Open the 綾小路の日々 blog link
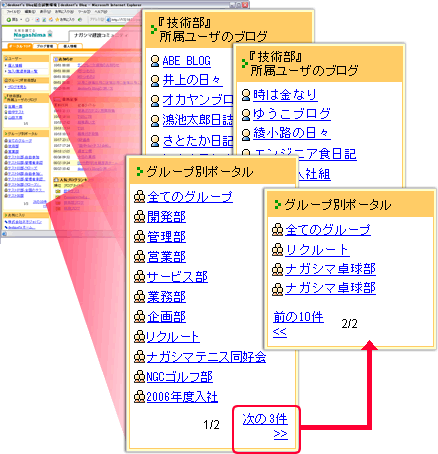The width and height of the screenshot is (438, 454). pyautogui.click(x=292, y=133)
